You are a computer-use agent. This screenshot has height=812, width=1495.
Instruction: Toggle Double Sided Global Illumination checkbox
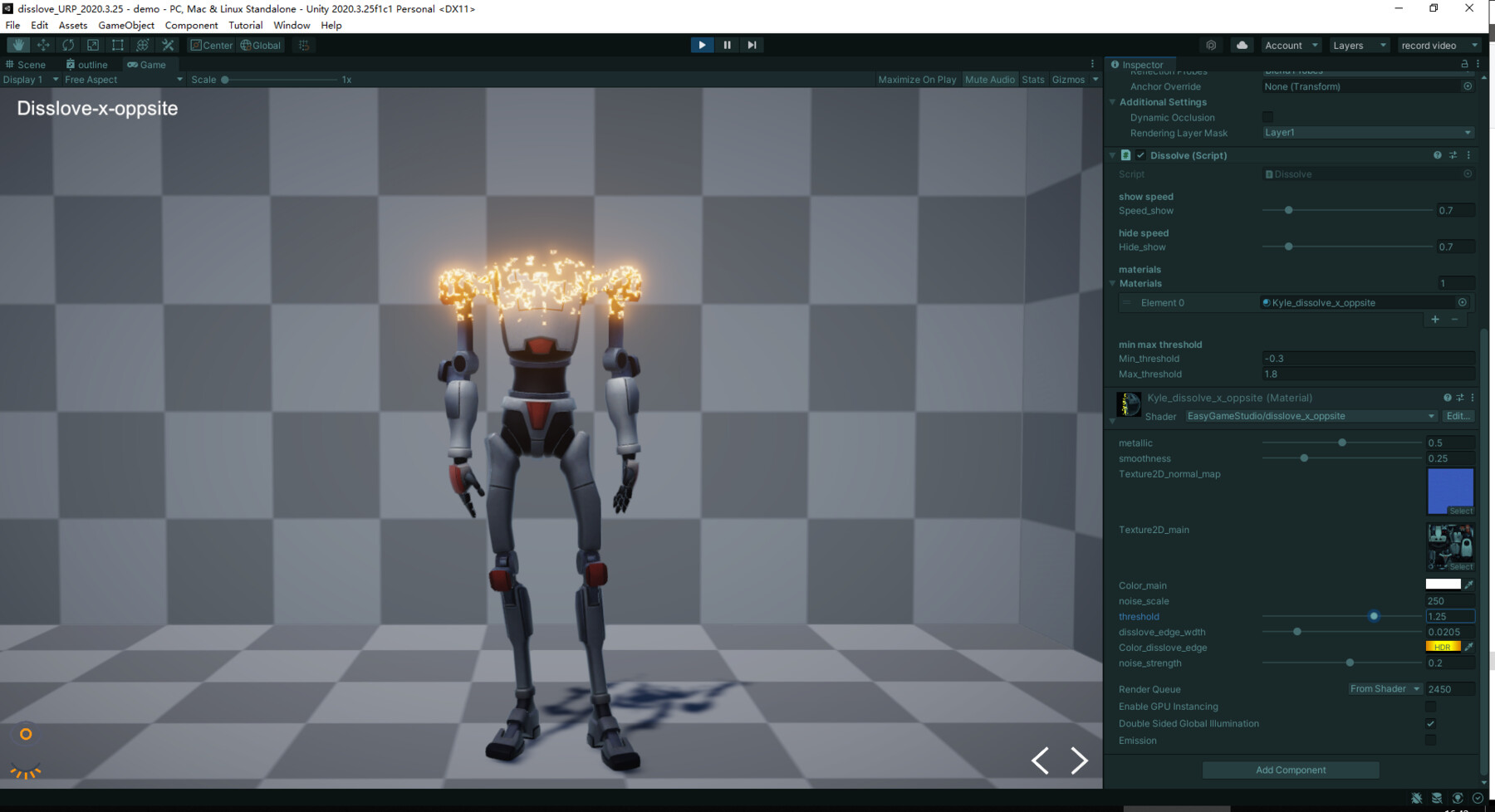pyautogui.click(x=1430, y=723)
